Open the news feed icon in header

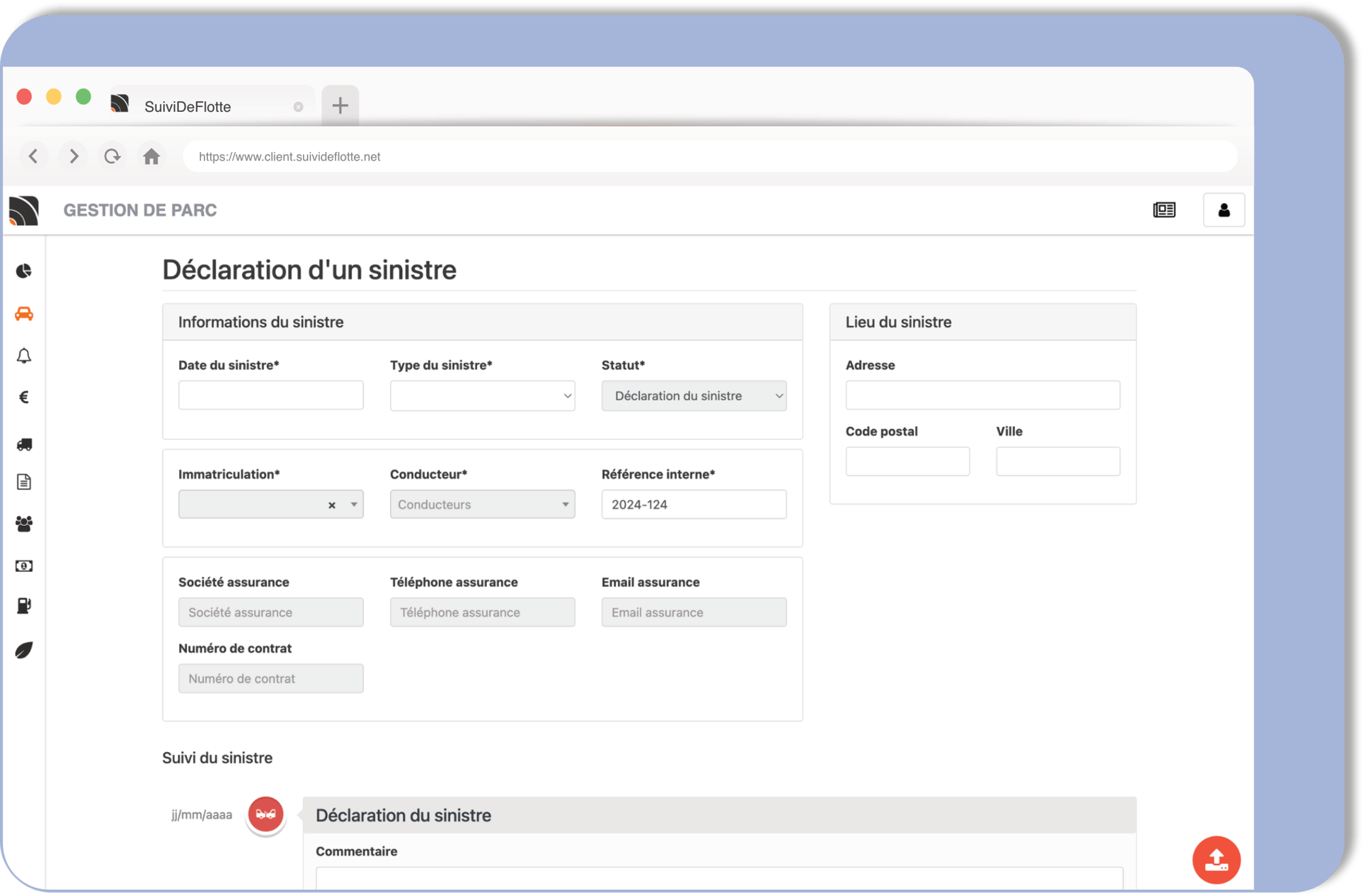coord(1164,210)
